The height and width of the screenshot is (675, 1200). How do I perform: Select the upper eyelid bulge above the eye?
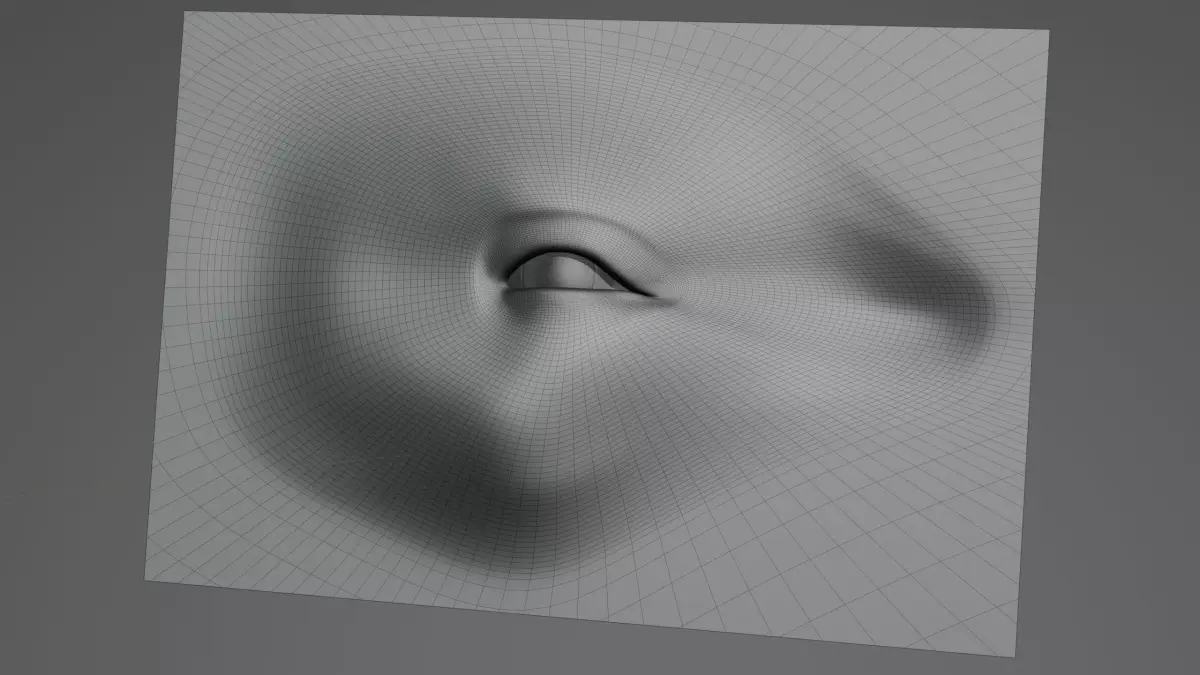click(x=565, y=230)
